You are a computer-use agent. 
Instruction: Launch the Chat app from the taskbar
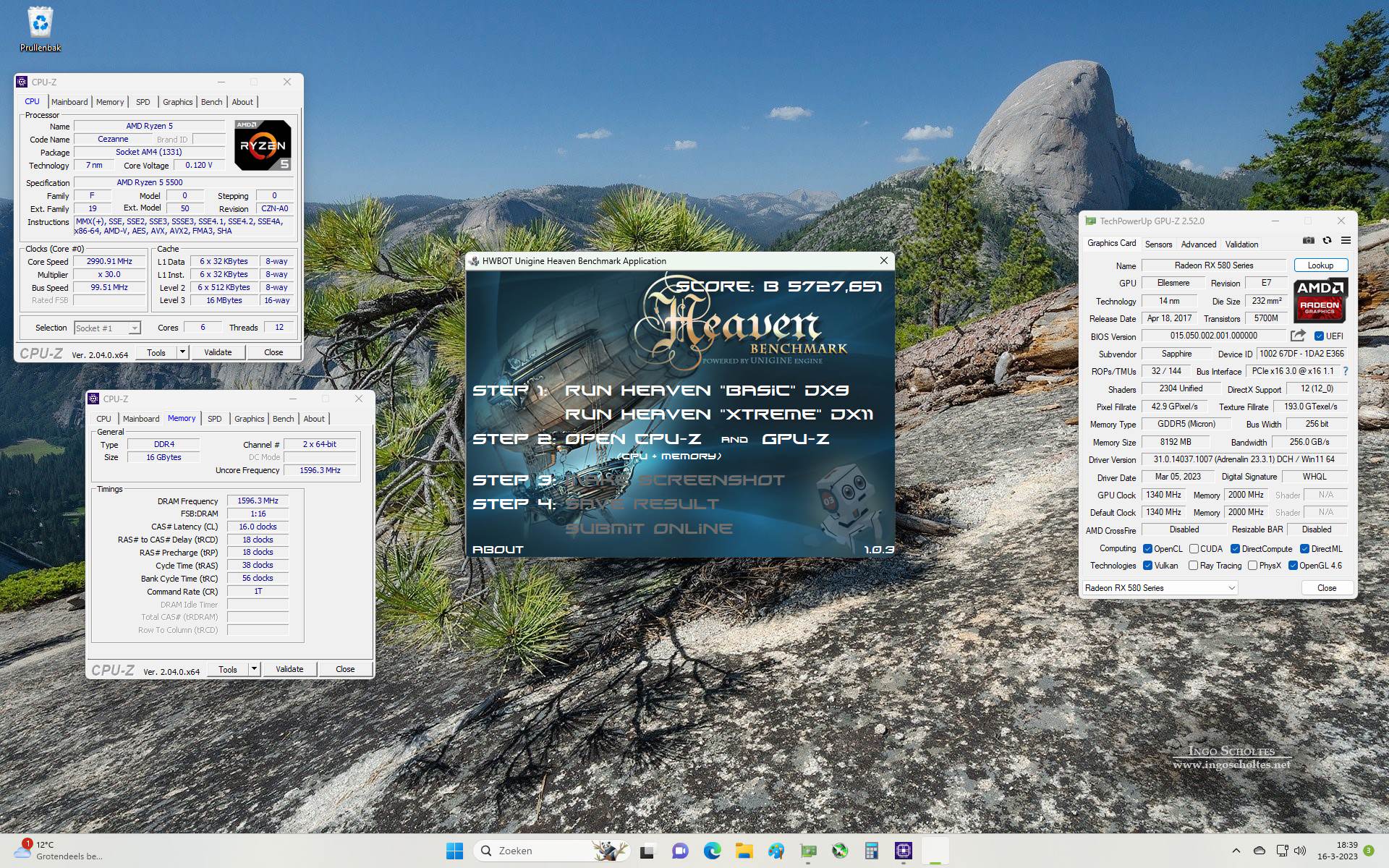pyautogui.click(x=680, y=851)
